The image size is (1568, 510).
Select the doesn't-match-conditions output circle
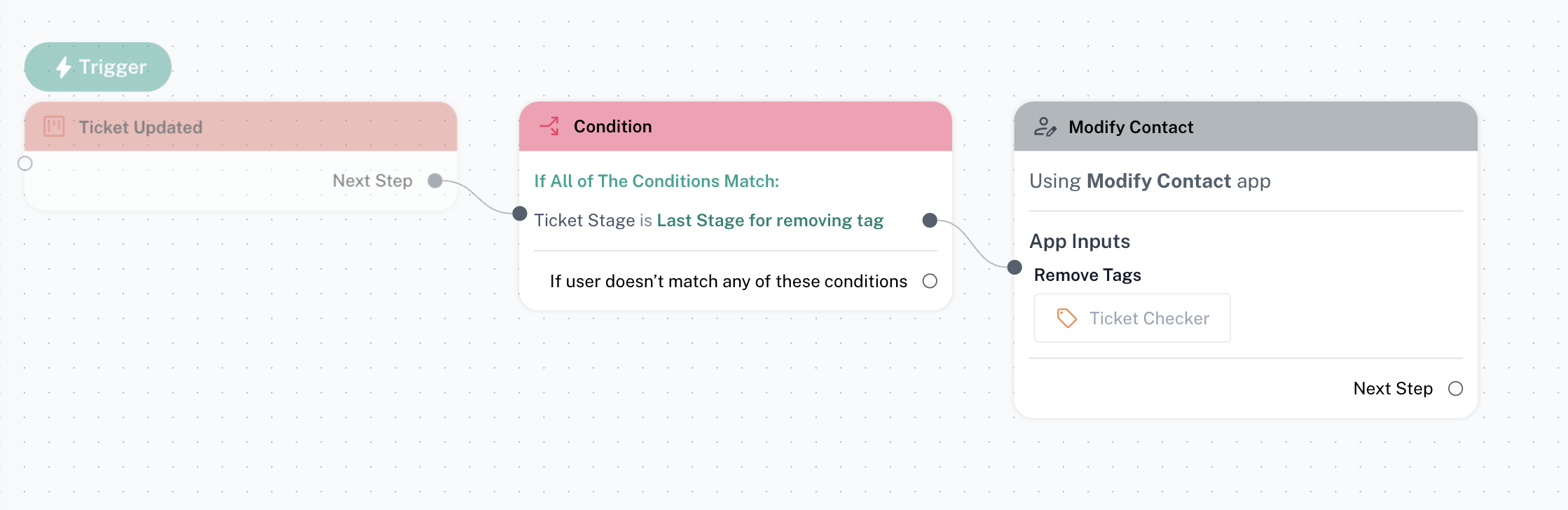tap(930, 281)
